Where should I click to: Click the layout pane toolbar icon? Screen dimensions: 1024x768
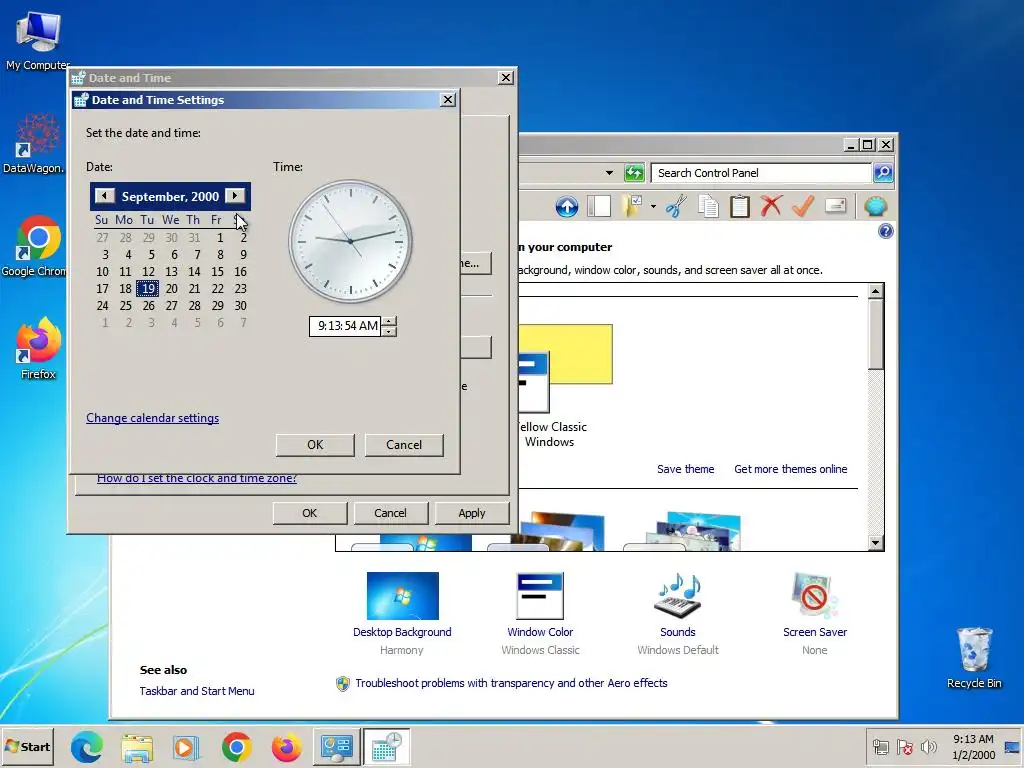(x=598, y=206)
